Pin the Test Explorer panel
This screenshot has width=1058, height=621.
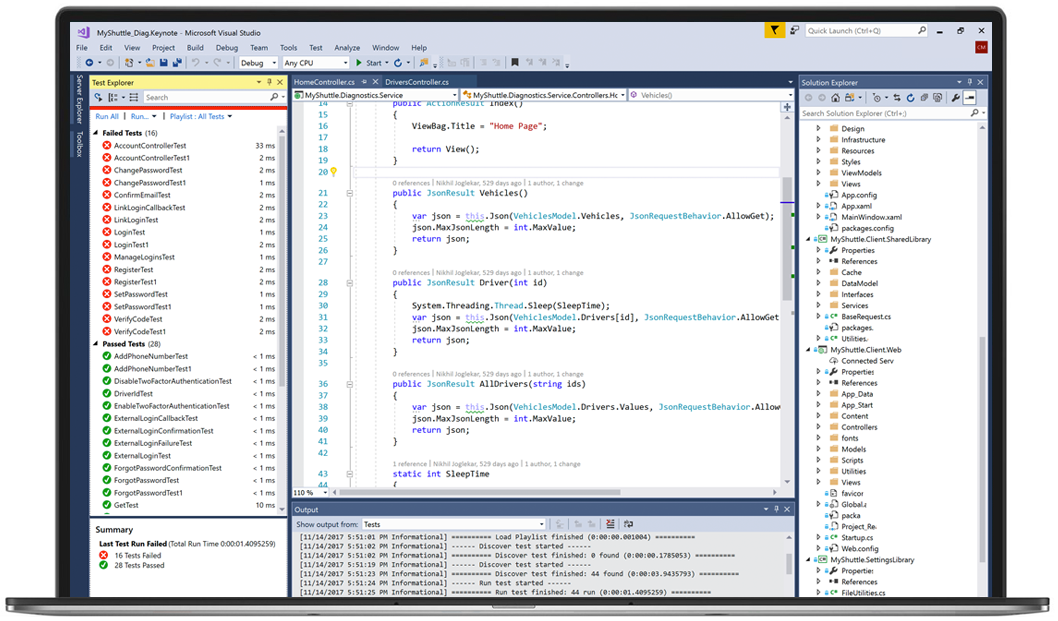tap(268, 82)
